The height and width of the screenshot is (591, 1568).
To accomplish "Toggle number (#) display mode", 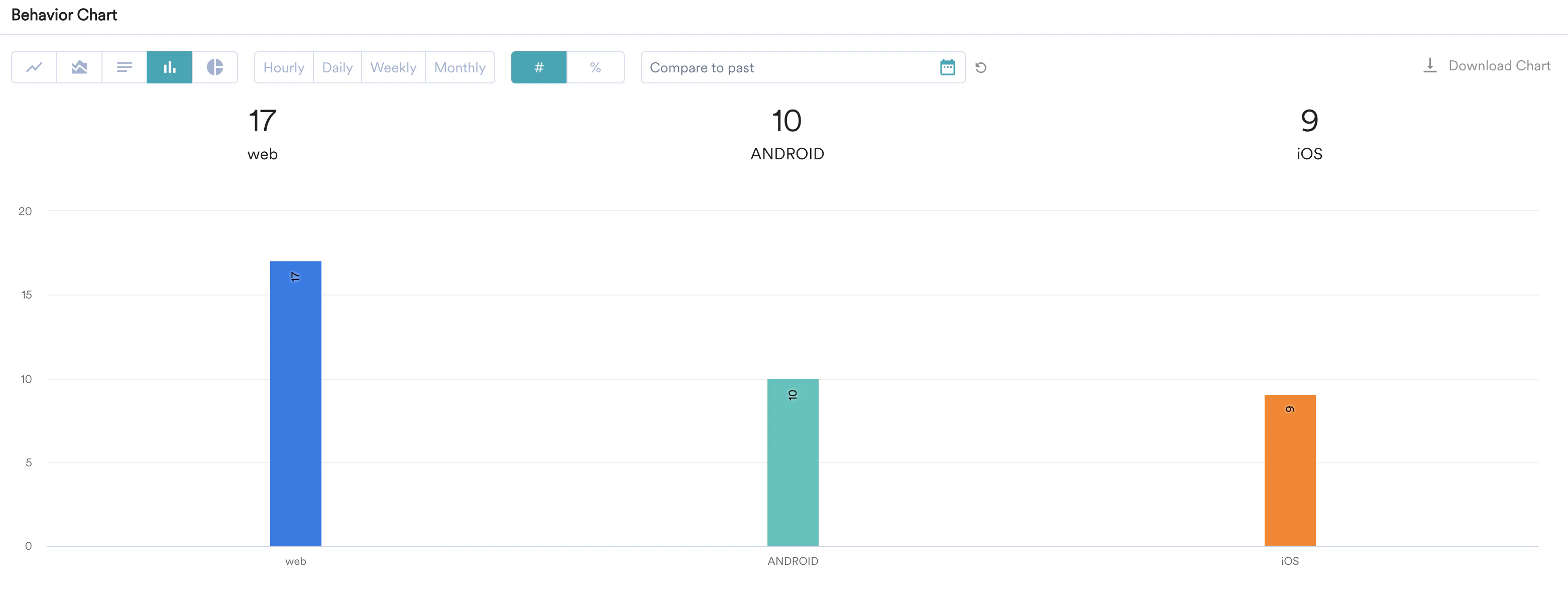I will pyautogui.click(x=539, y=67).
